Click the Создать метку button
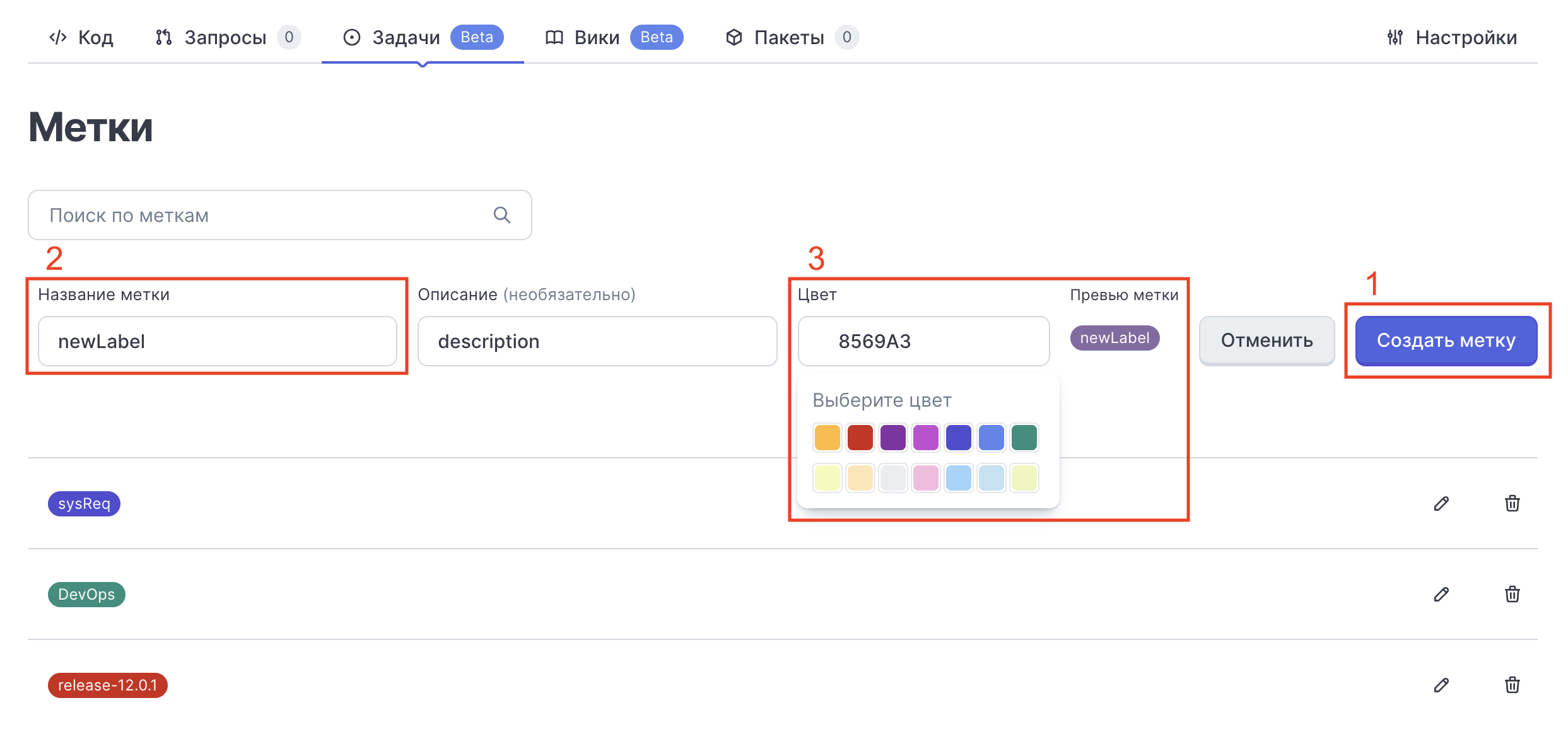1568x739 pixels. (1446, 340)
